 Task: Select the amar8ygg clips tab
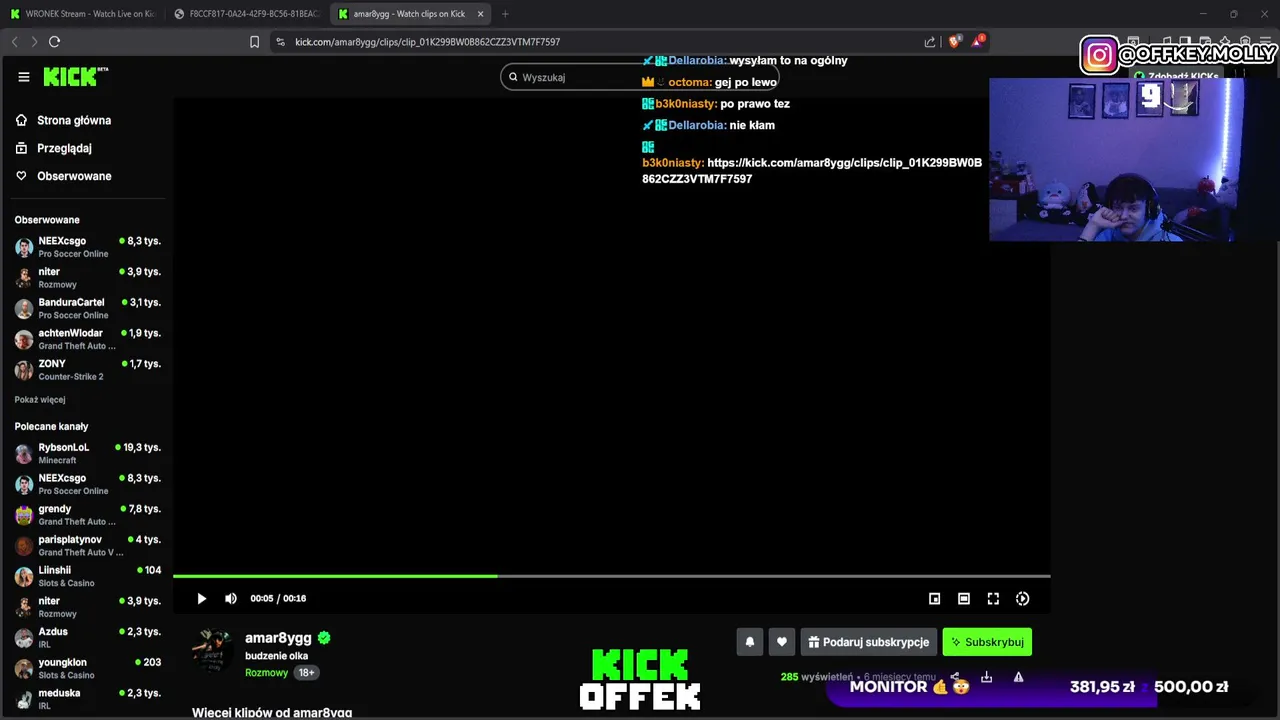[x=410, y=14]
